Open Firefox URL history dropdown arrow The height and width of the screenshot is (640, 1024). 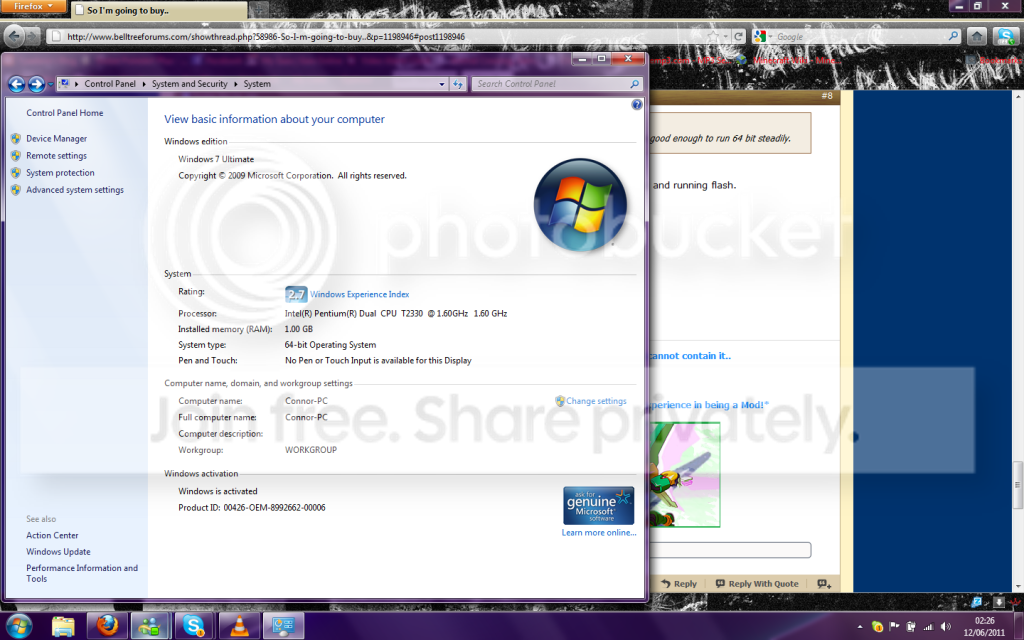[726, 37]
